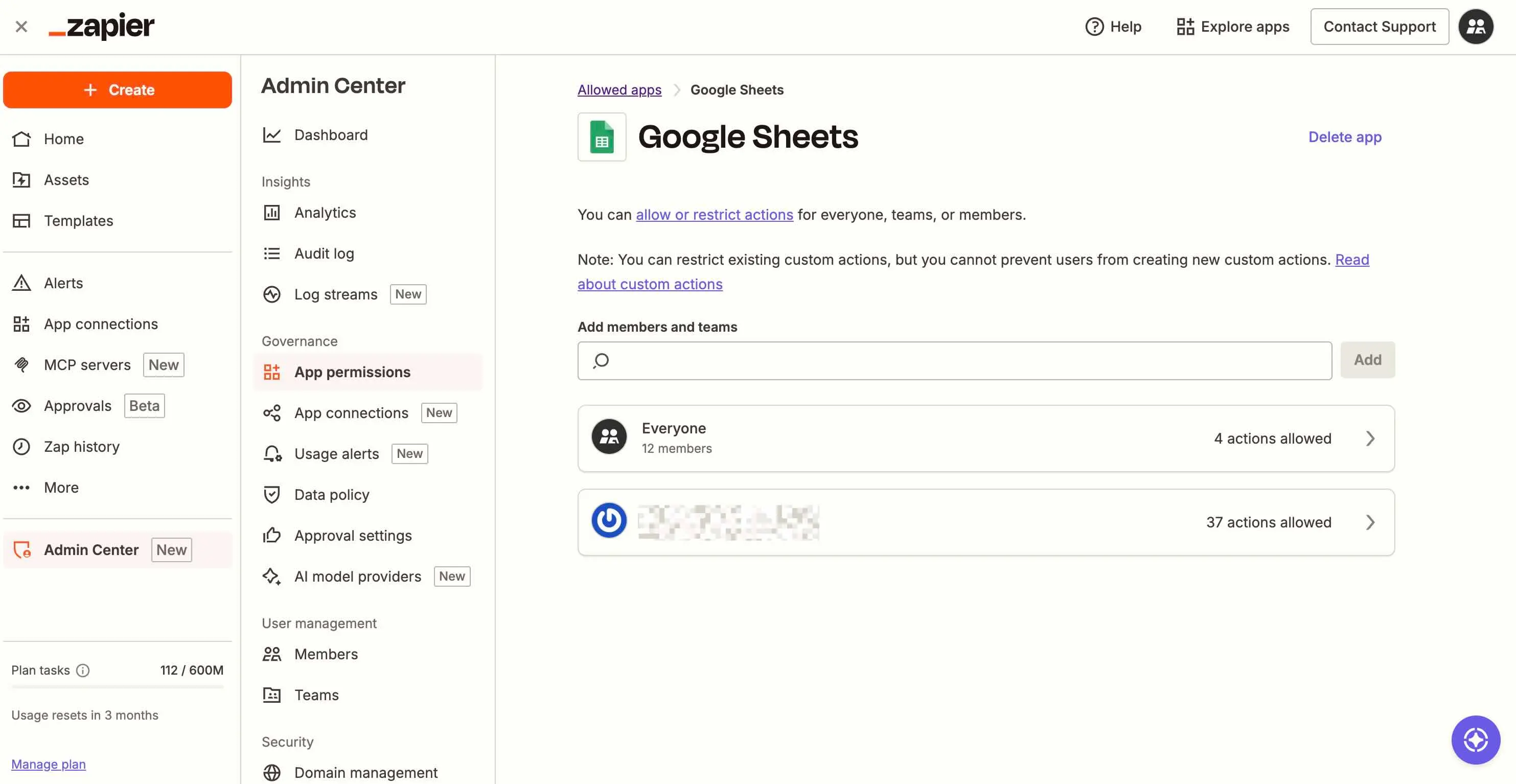
Task: Click the Assets lightning icon
Action: [21, 180]
